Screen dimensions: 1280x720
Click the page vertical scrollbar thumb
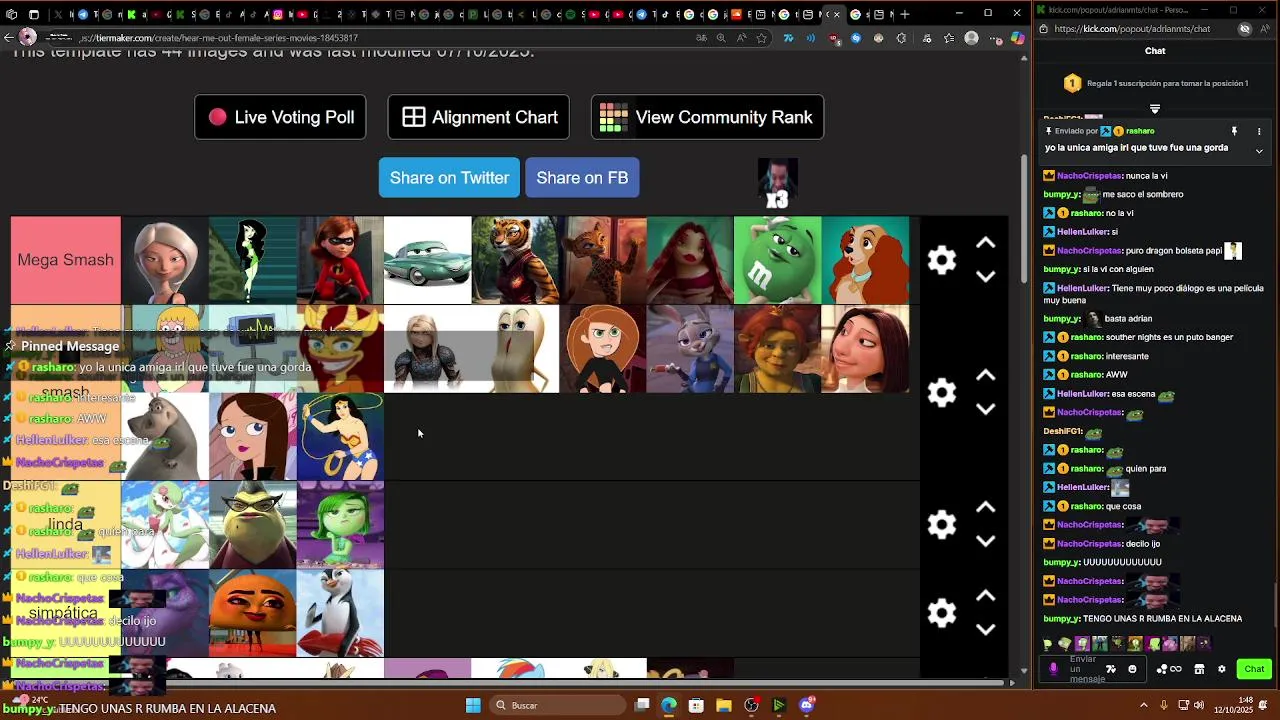tap(1023, 218)
